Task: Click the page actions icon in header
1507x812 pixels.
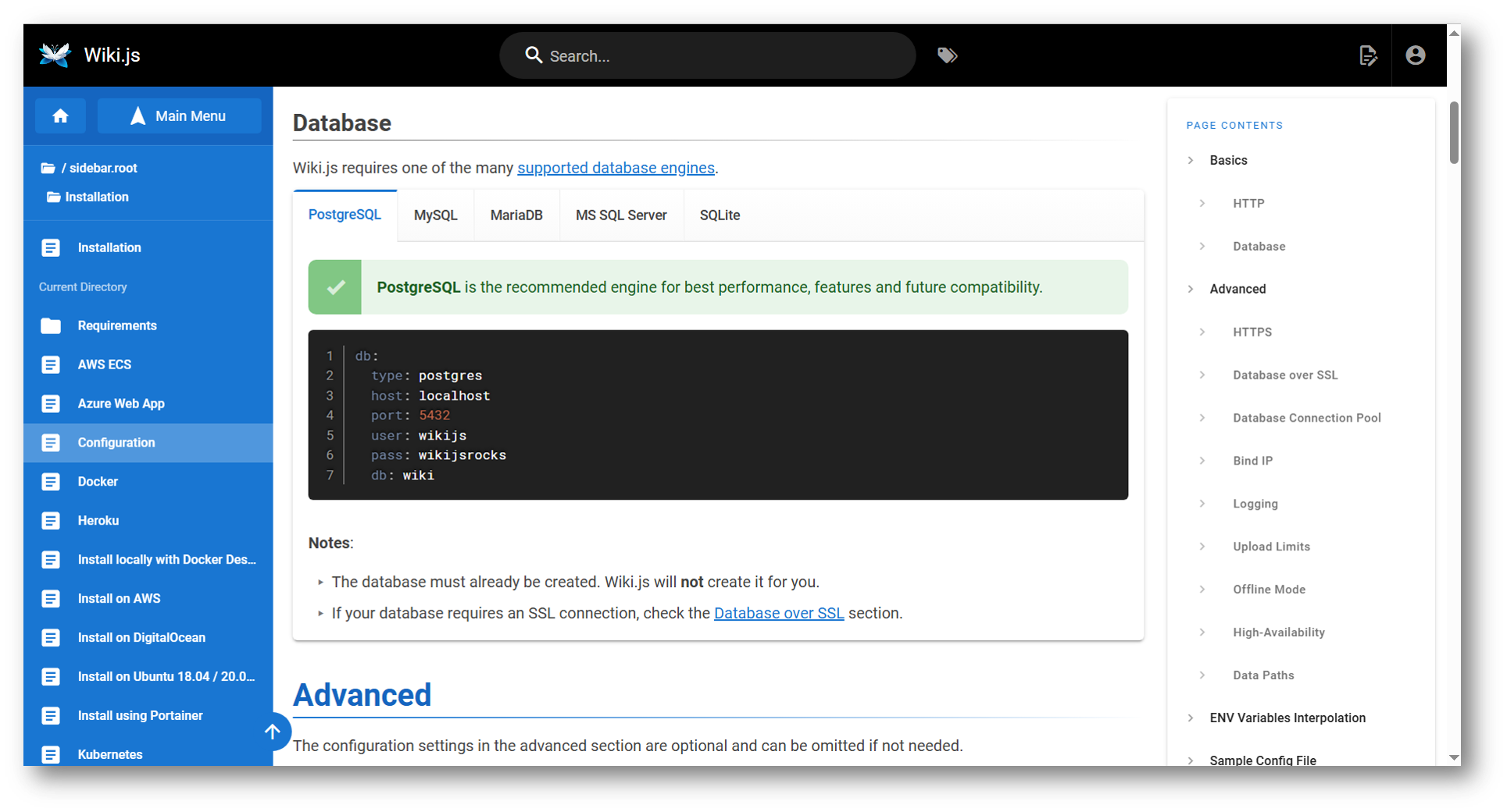Action: pyautogui.click(x=1368, y=55)
